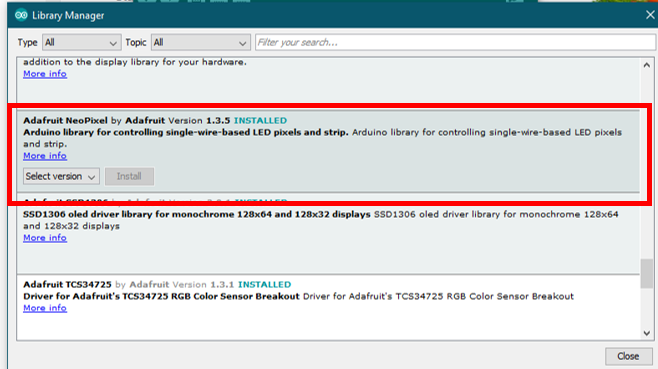Open More info link for SSD1306 library
Viewport: 658px width, 369px height.
click(x=45, y=238)
